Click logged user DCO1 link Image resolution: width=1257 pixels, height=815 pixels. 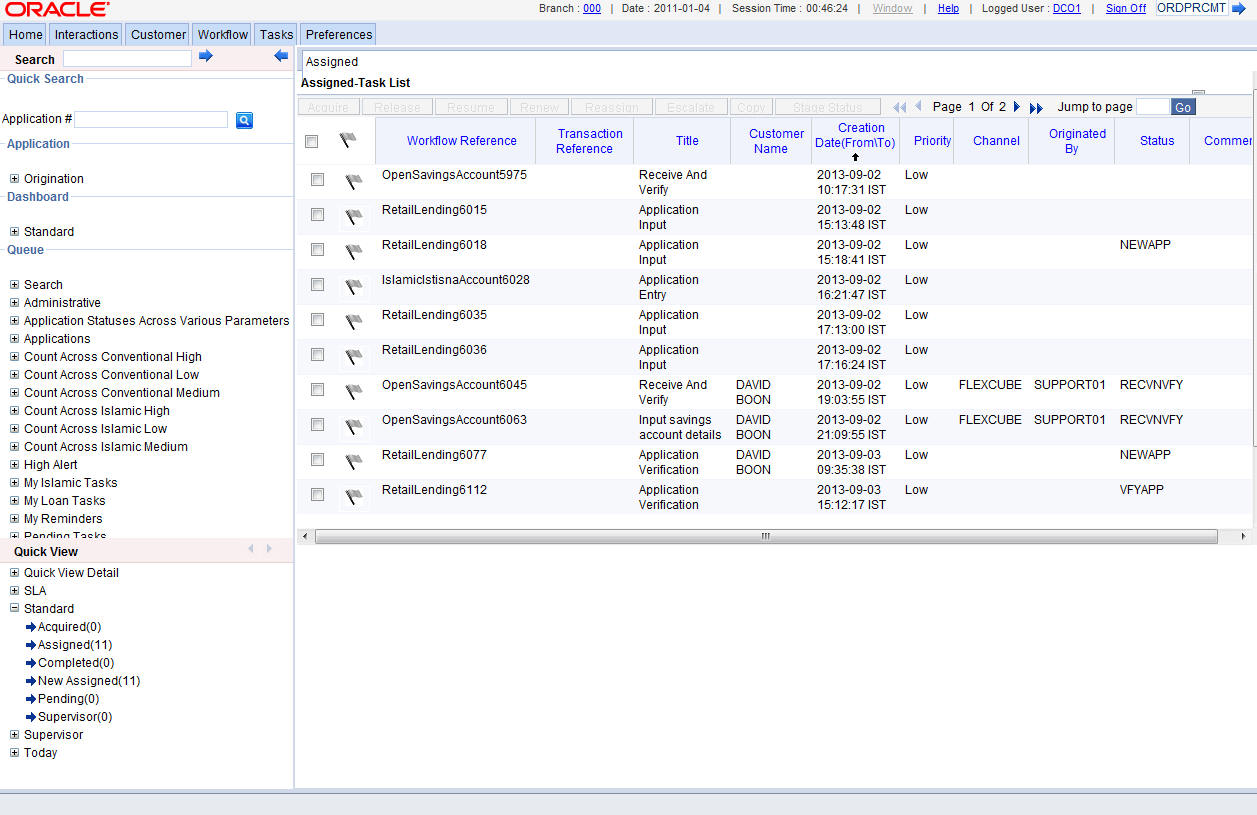click(x=1067, y=8)
